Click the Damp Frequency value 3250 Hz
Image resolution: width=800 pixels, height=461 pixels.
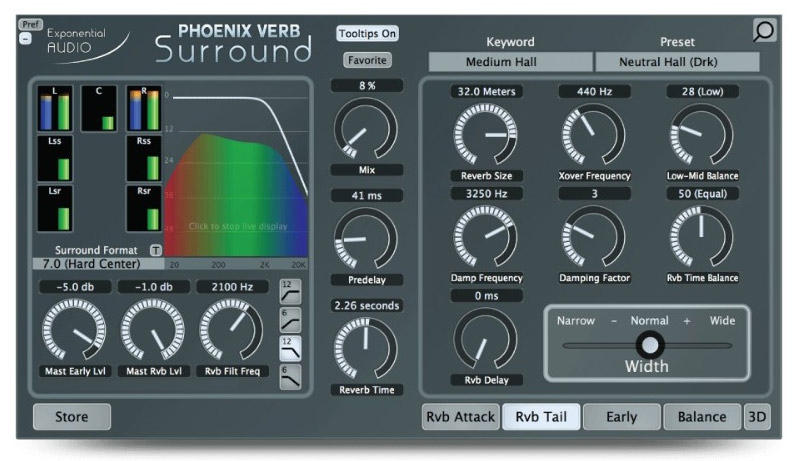486,194
